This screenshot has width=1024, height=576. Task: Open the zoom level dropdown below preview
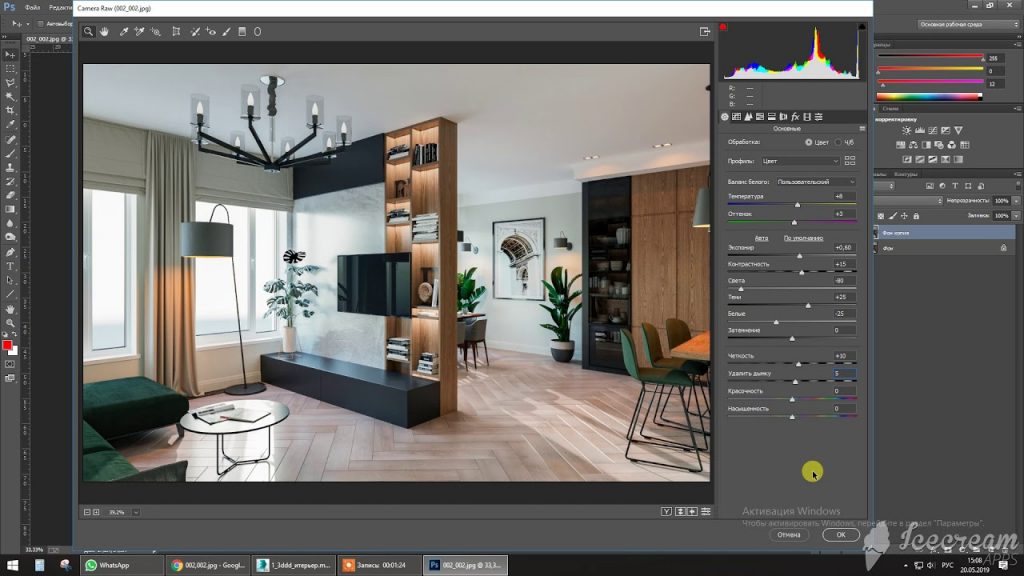click(136, 513)
